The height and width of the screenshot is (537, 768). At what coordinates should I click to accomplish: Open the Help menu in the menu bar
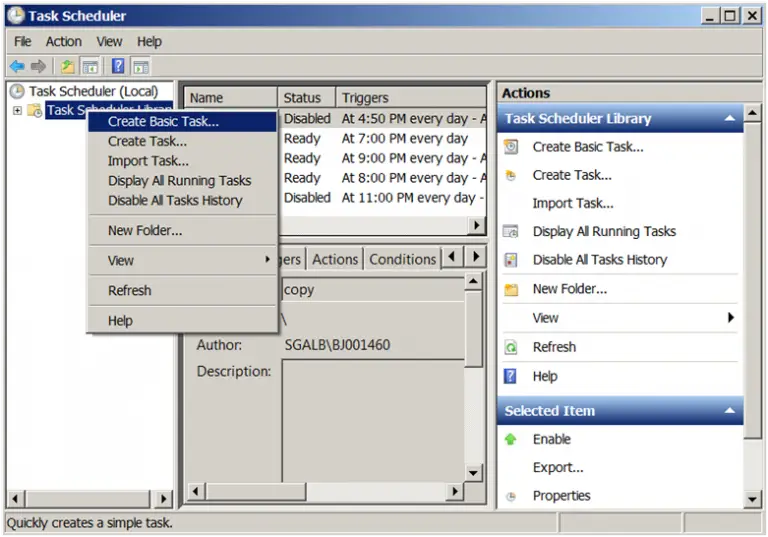[149, 42]
